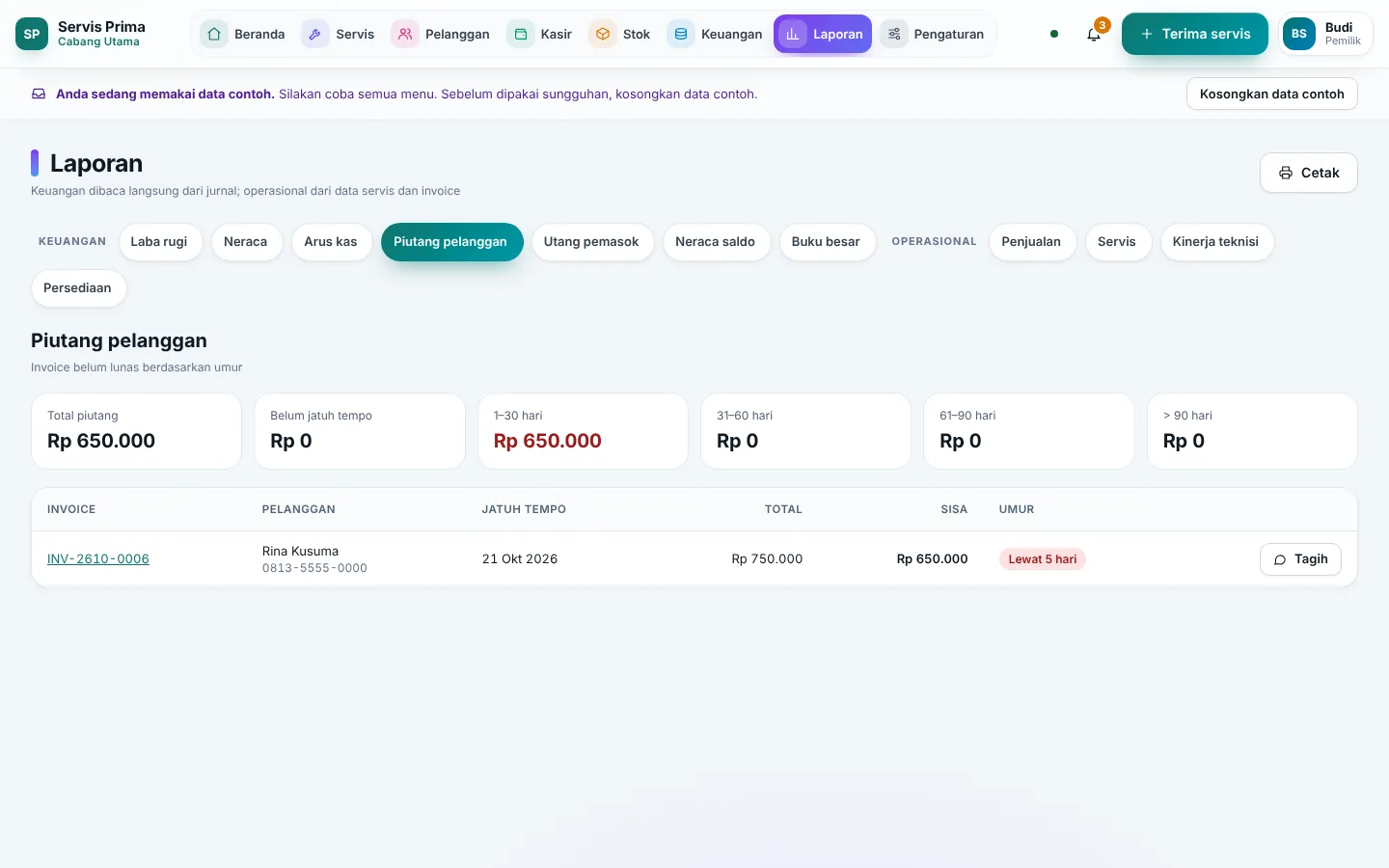Open Stok from the box icon
This screenshot has width=1389, height=868.
point(603,34)
